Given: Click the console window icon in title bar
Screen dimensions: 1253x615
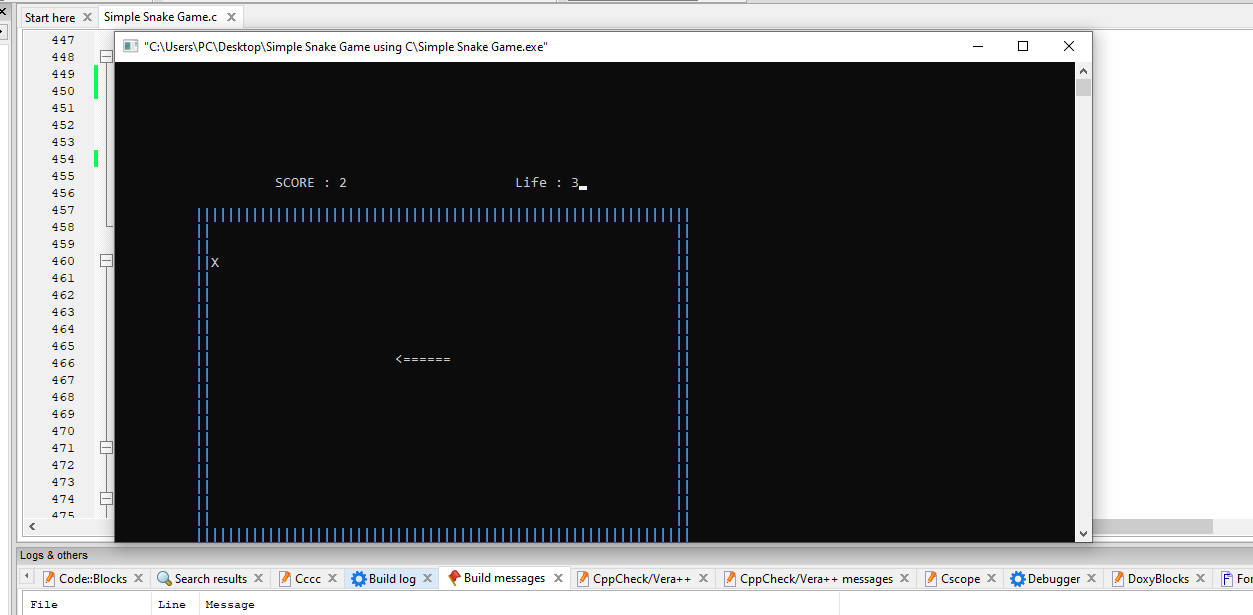Looking at the screenshot, I should [130, 46].
